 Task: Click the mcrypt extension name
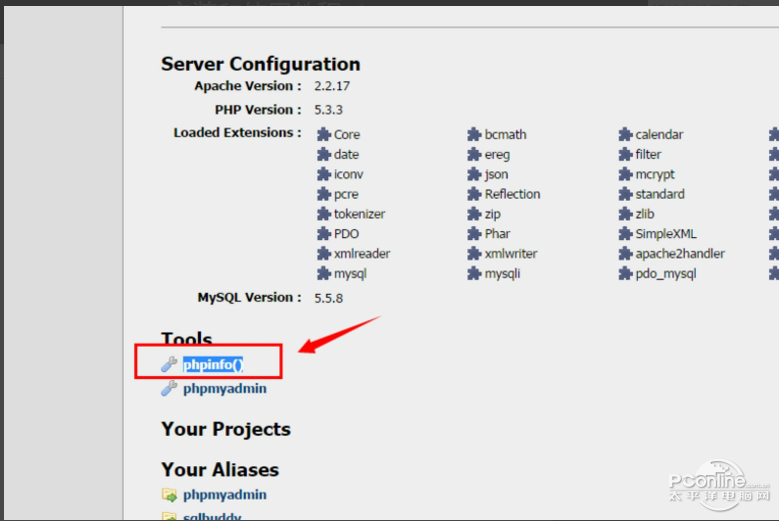655,174
